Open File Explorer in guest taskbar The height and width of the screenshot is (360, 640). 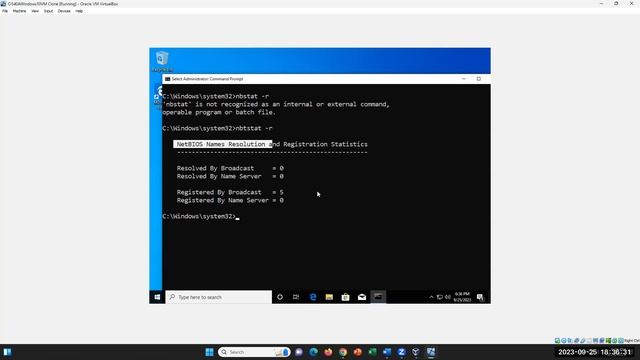click(329, 297)
